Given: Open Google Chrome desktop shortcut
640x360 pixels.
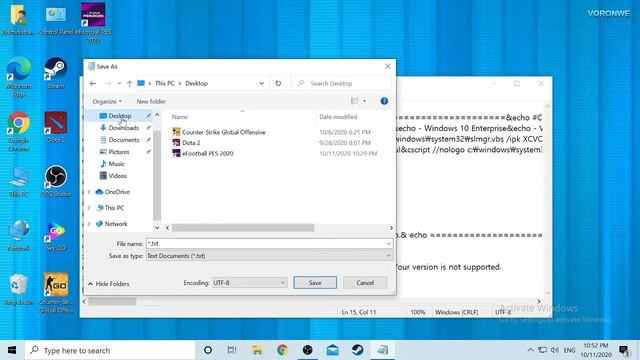Looking at the screenshot, I should point(19,131).
